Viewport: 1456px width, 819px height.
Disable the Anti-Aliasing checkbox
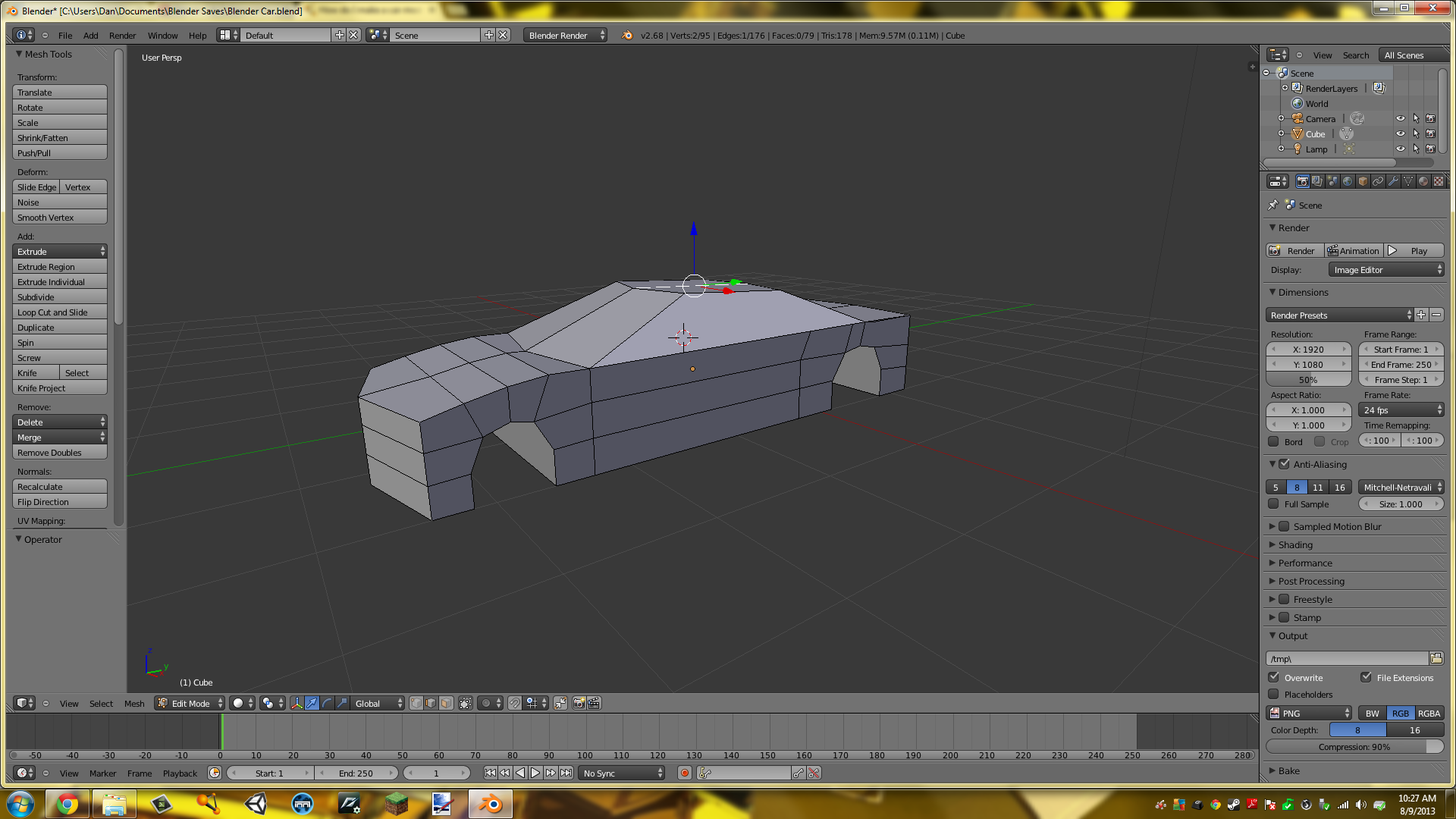1284,464
